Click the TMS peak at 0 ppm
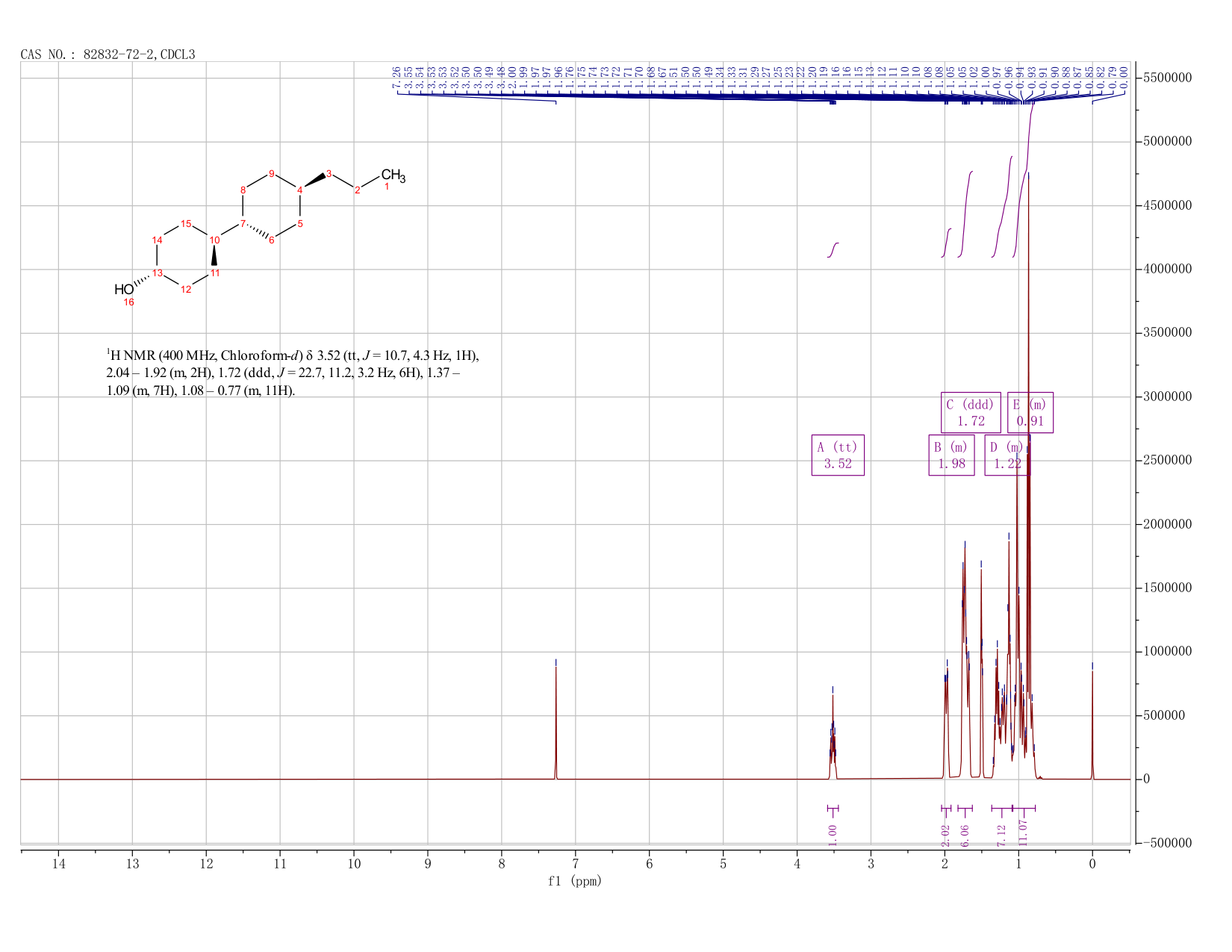 tap(1092, 721)
